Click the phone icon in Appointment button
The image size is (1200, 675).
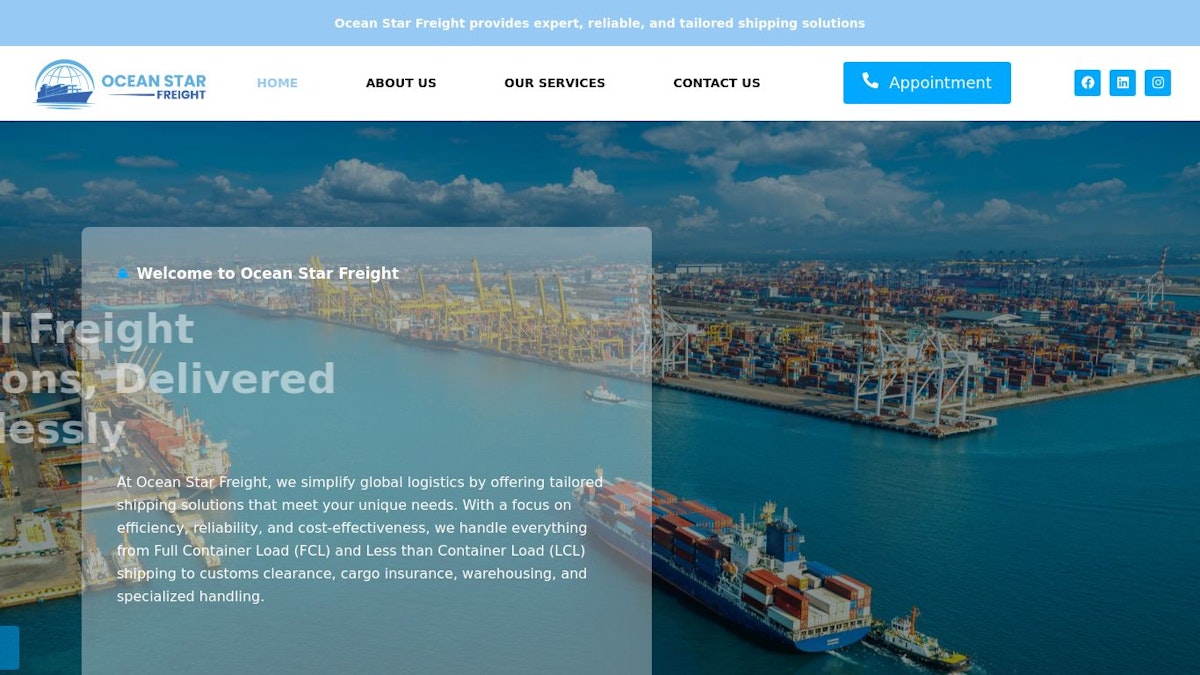coord(870,81)
